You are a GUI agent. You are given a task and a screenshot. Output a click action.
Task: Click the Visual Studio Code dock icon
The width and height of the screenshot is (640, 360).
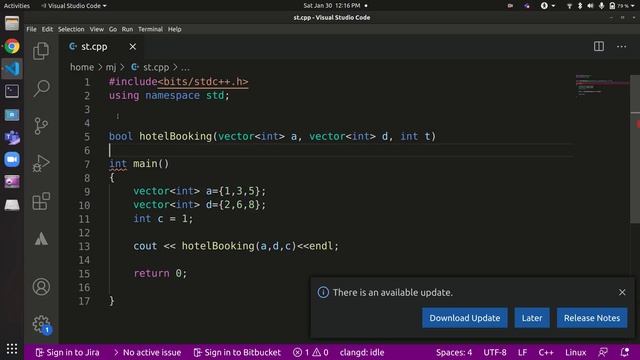[x=12, y=69]
